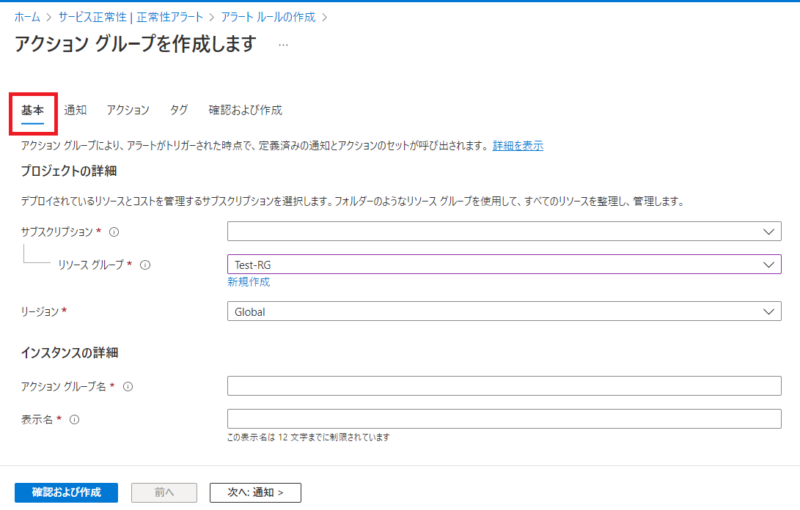
Task: Click the 次へ: 通知 button
Action: coord(255,492)
